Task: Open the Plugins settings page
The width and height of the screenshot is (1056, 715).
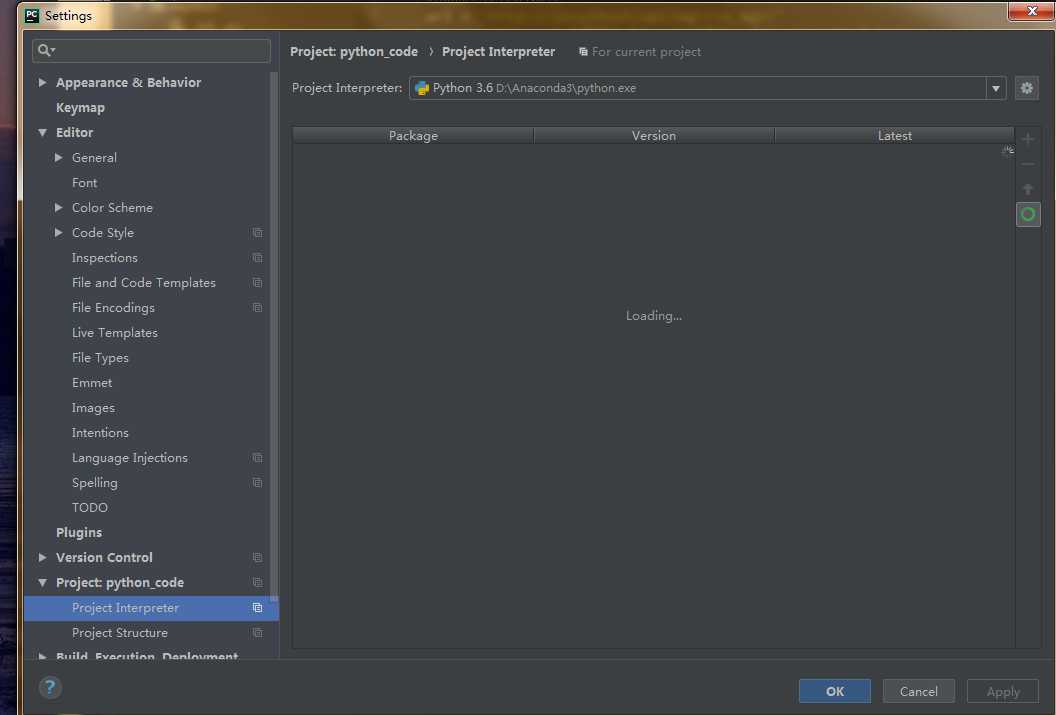Action: coord(79,533)
